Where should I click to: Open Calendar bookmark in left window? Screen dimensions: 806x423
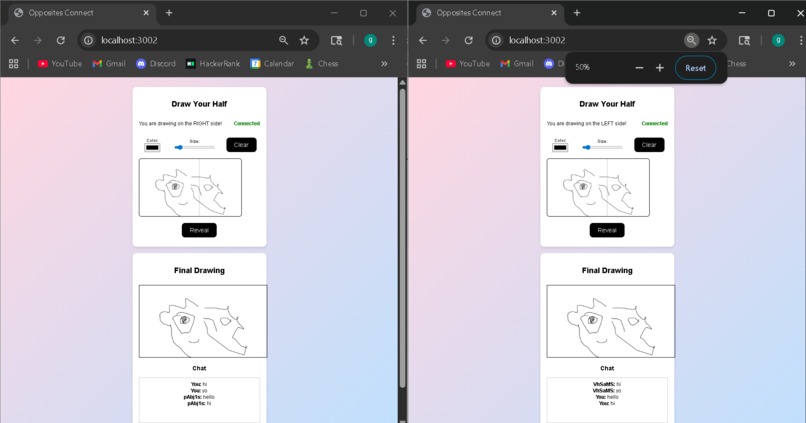[272, 64]
